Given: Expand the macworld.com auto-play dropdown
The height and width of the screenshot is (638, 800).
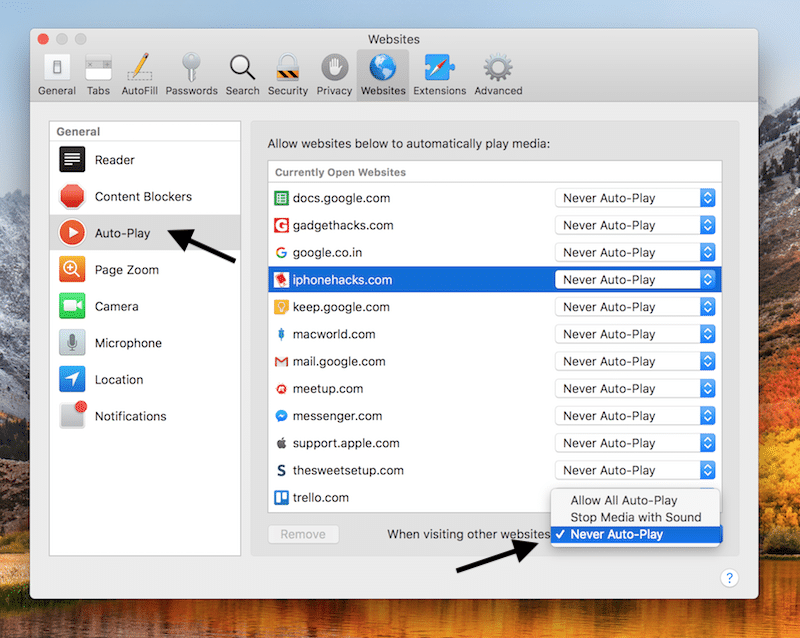Looking at the screenshot, I should (x=636, y=334).
